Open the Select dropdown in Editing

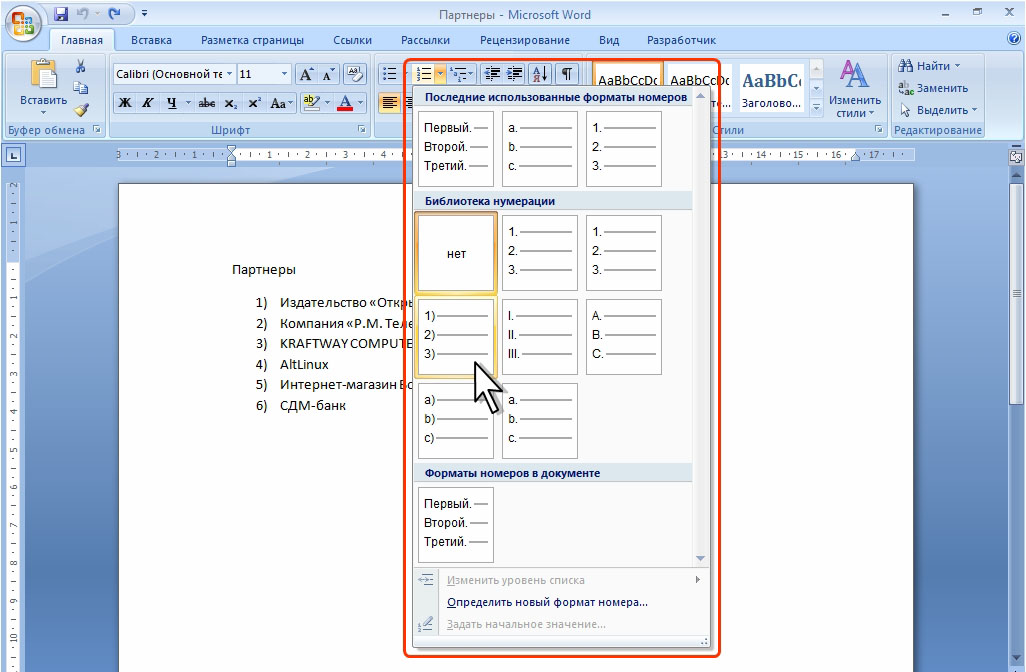coord(938,110)
